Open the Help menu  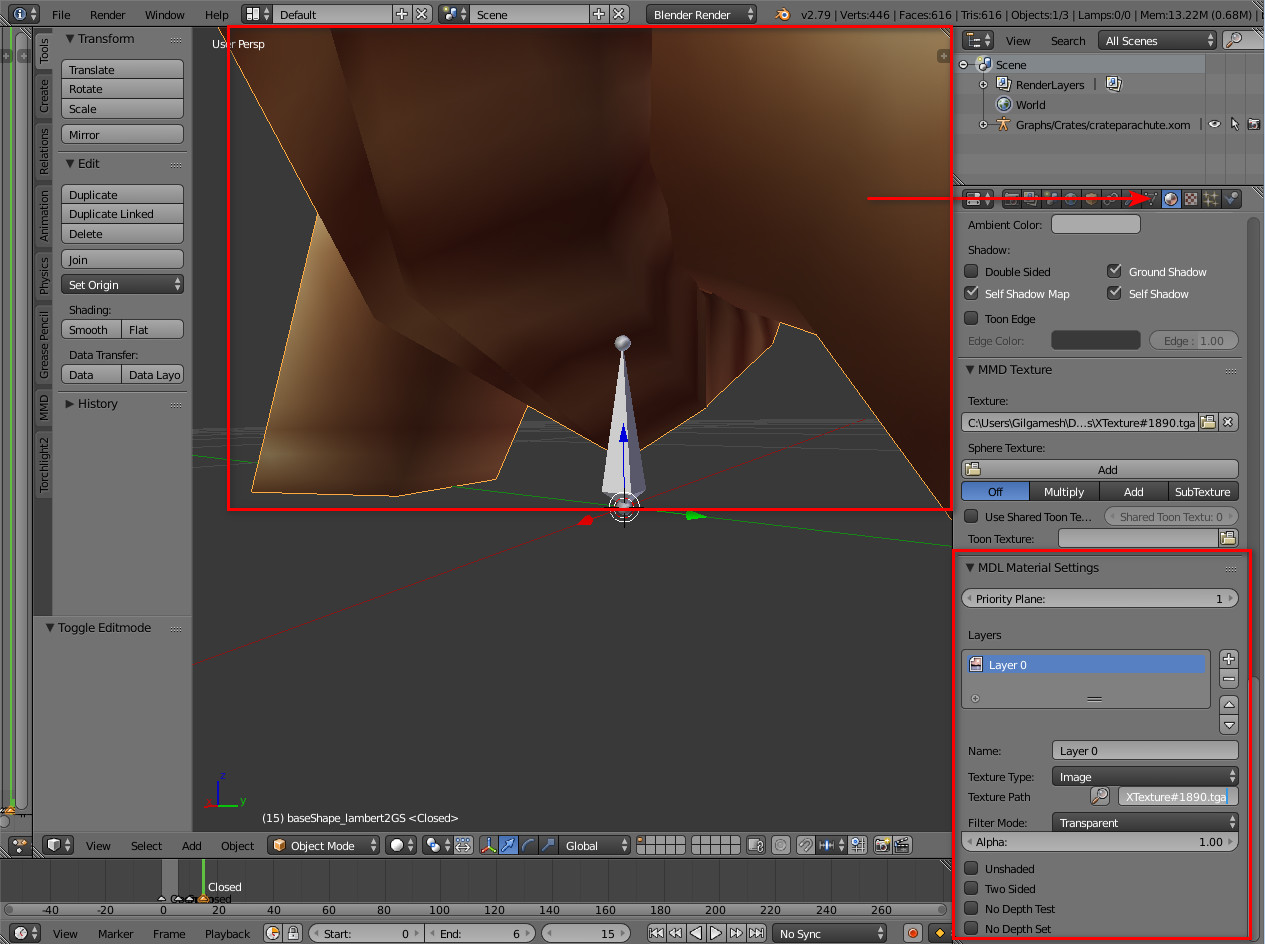pyautogui.click(x=217, y=14)
